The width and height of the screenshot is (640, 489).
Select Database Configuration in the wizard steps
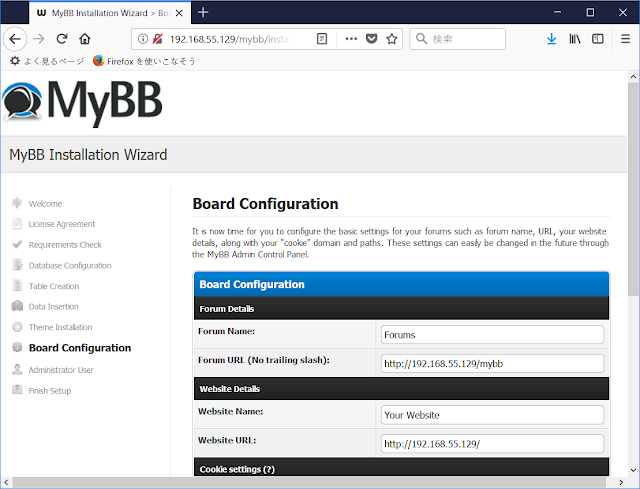click(70, 266)
